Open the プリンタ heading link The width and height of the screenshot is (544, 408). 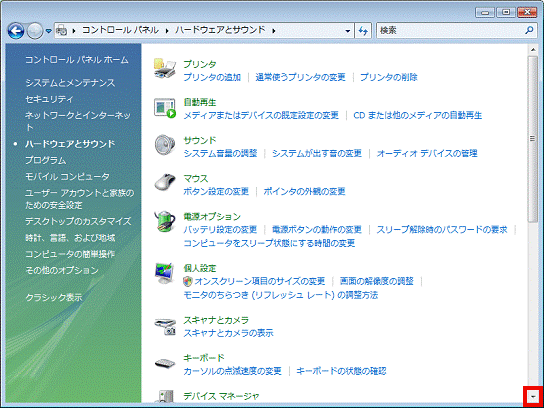point(200,64)
